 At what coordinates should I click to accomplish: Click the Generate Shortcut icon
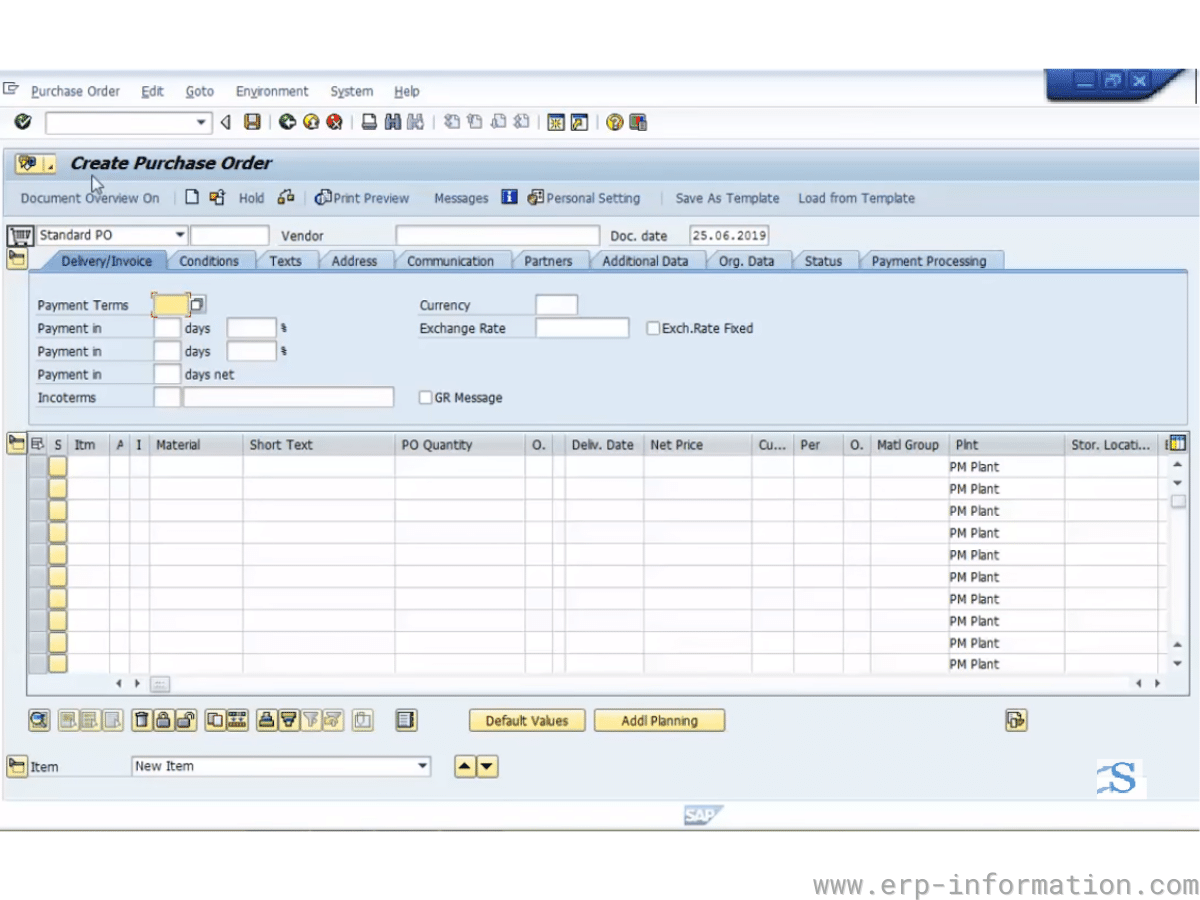coord(579,122)
